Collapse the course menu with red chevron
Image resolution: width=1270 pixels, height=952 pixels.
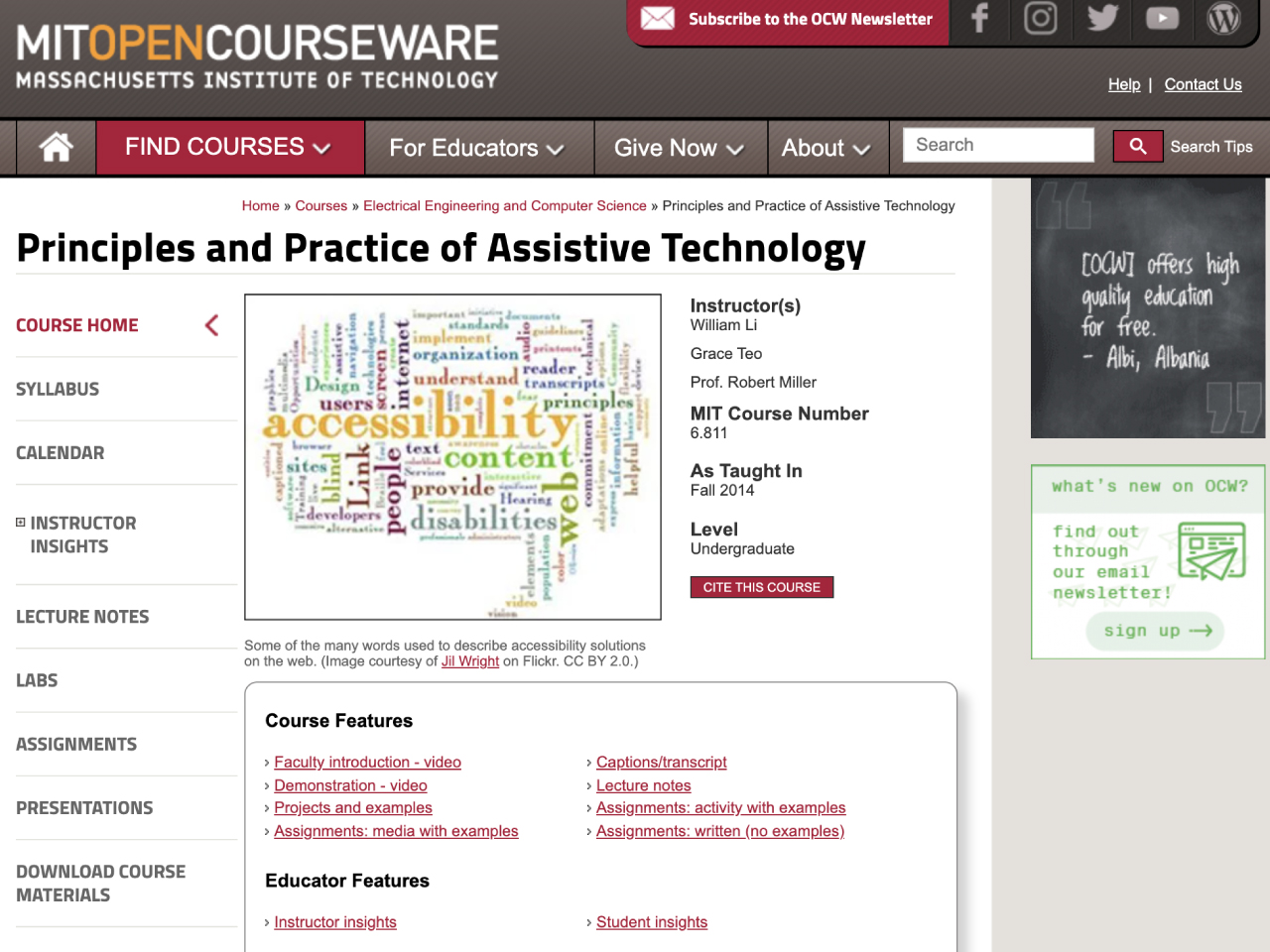point(211,325)
